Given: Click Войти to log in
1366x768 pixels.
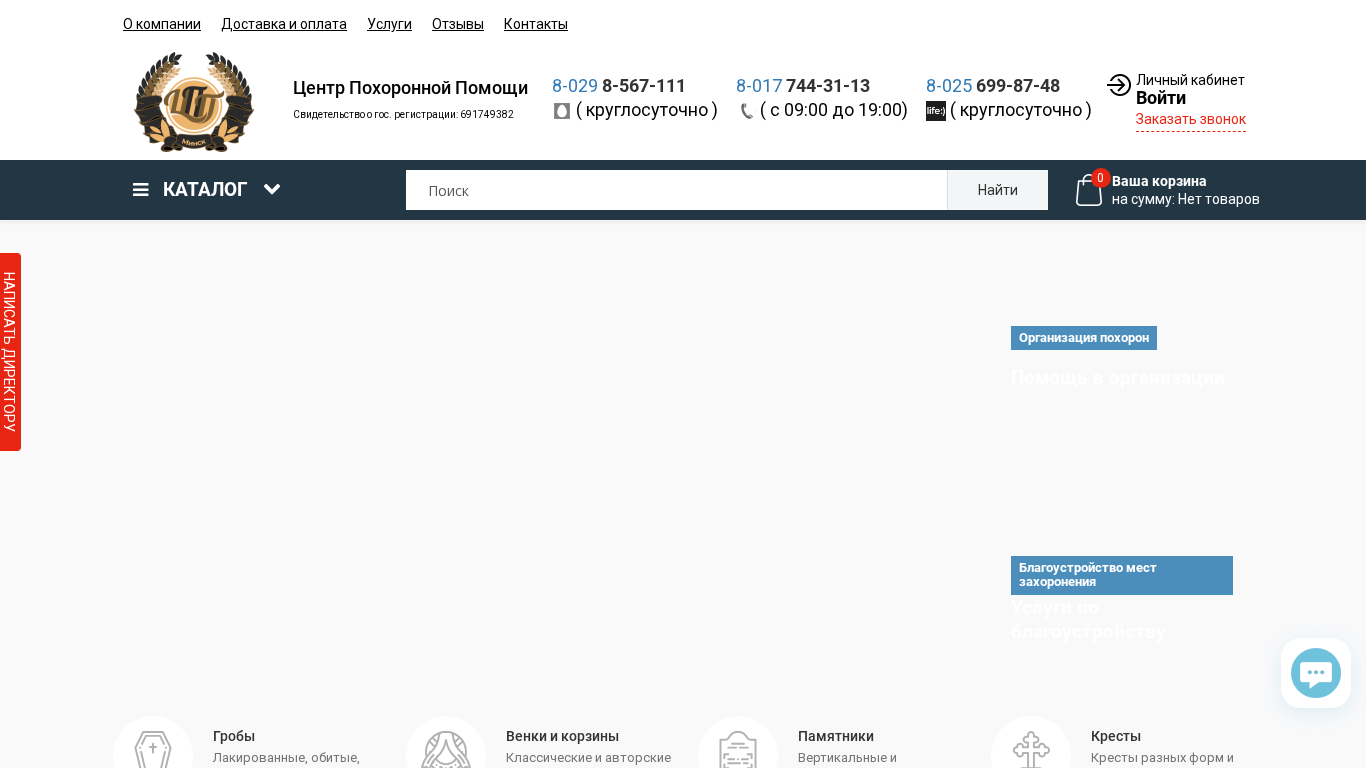Looking at the screenshot, I should pos(1161,98).
